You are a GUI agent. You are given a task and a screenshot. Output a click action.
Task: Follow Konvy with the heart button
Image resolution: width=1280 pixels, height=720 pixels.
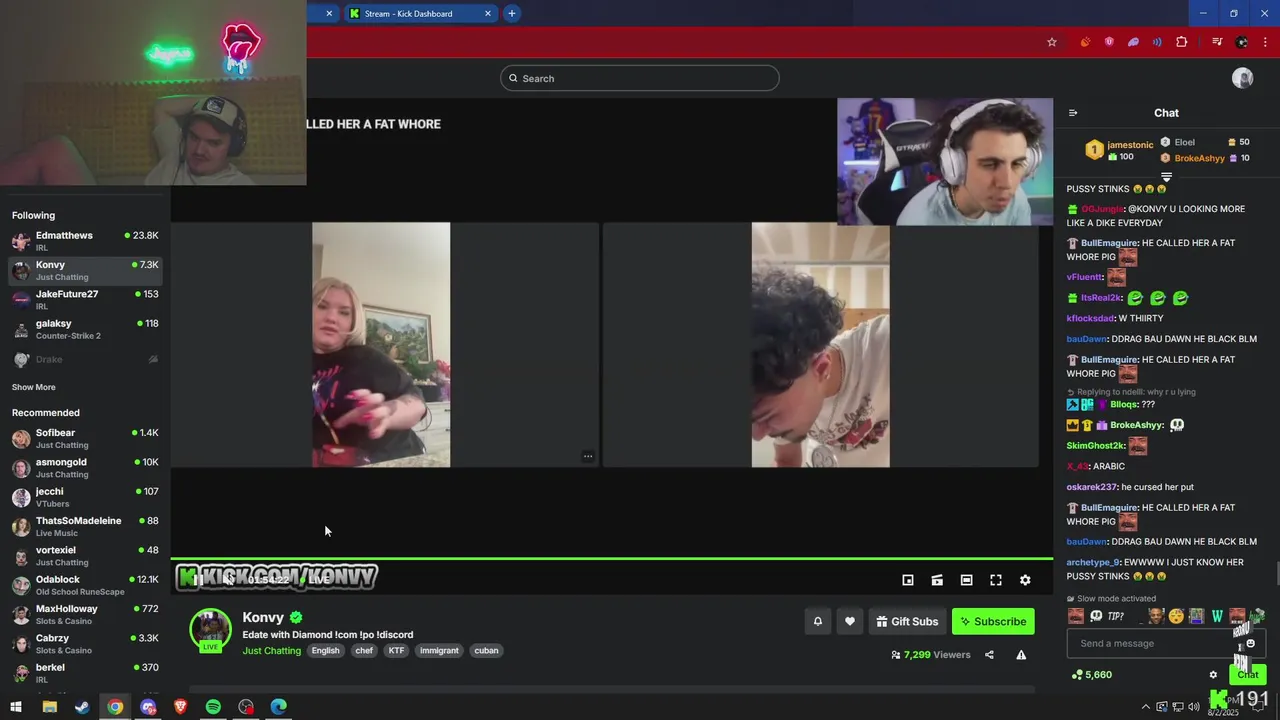click(850, 621)
